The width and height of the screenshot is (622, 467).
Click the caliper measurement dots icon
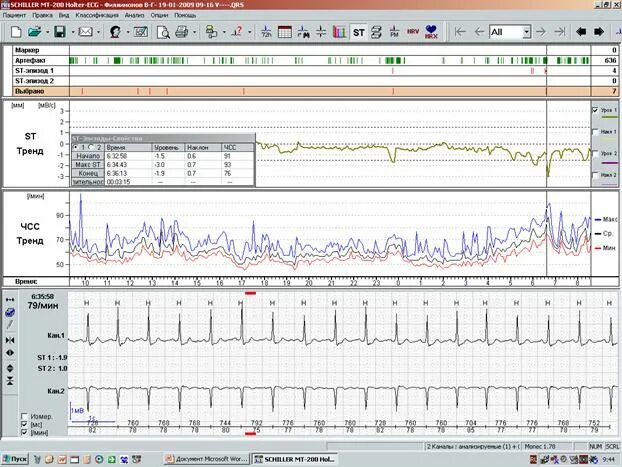pos(10,300)
